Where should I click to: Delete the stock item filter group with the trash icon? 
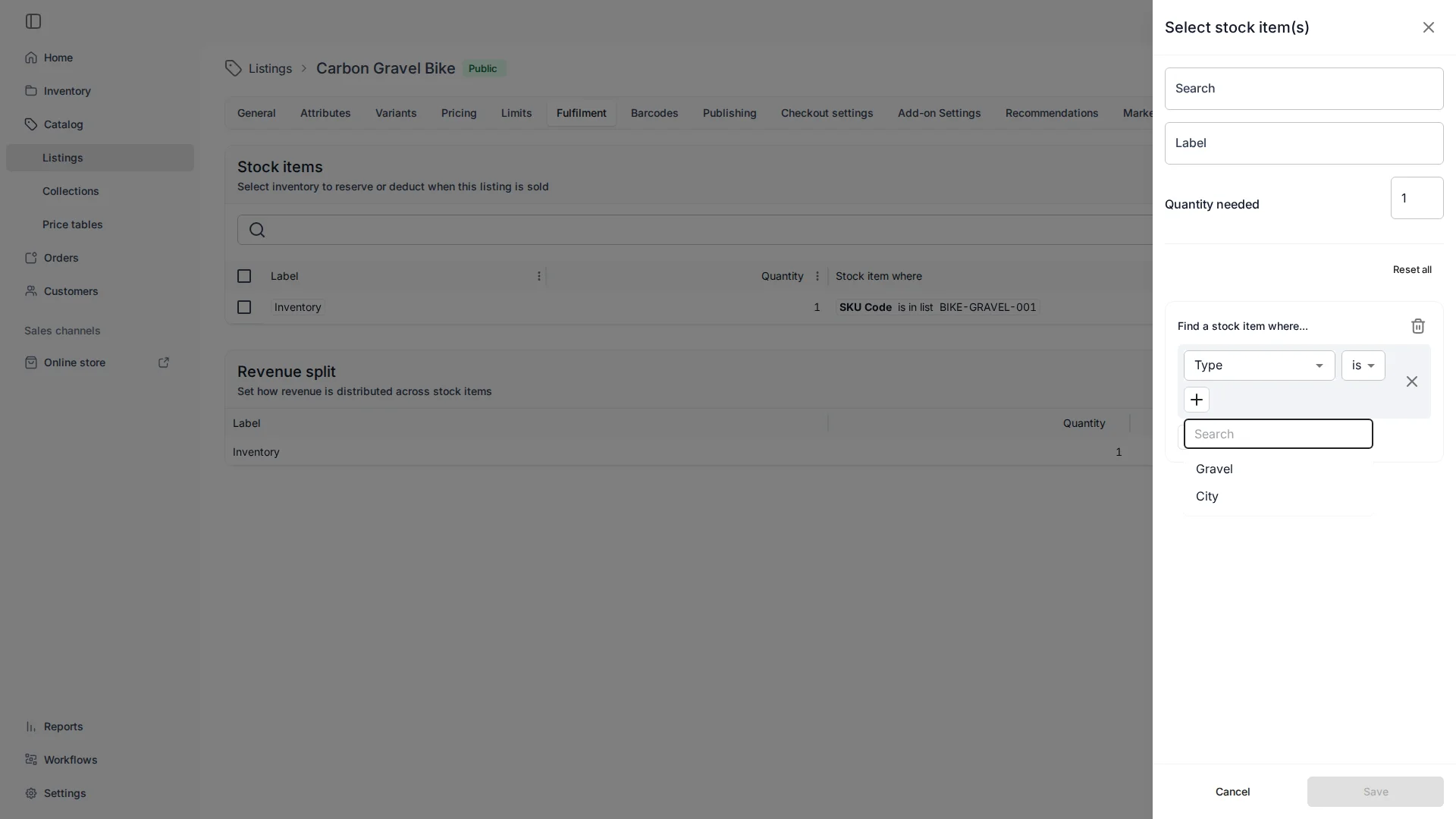point(1418,326)
